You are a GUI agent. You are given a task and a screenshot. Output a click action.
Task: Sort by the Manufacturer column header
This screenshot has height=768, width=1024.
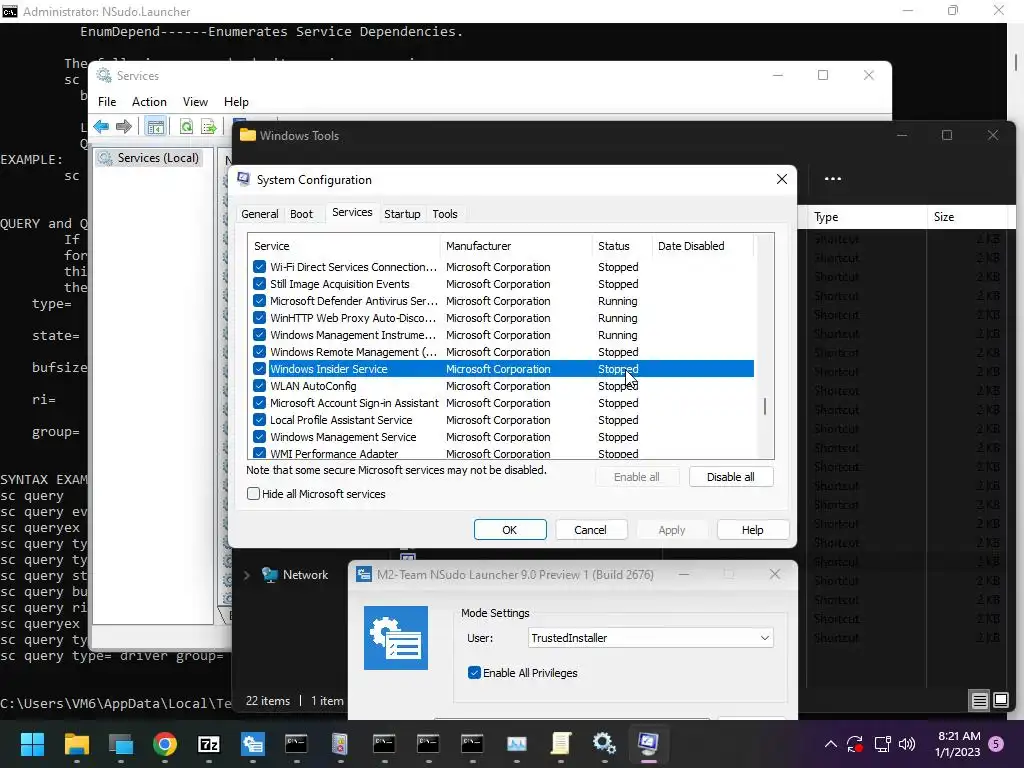516,246
